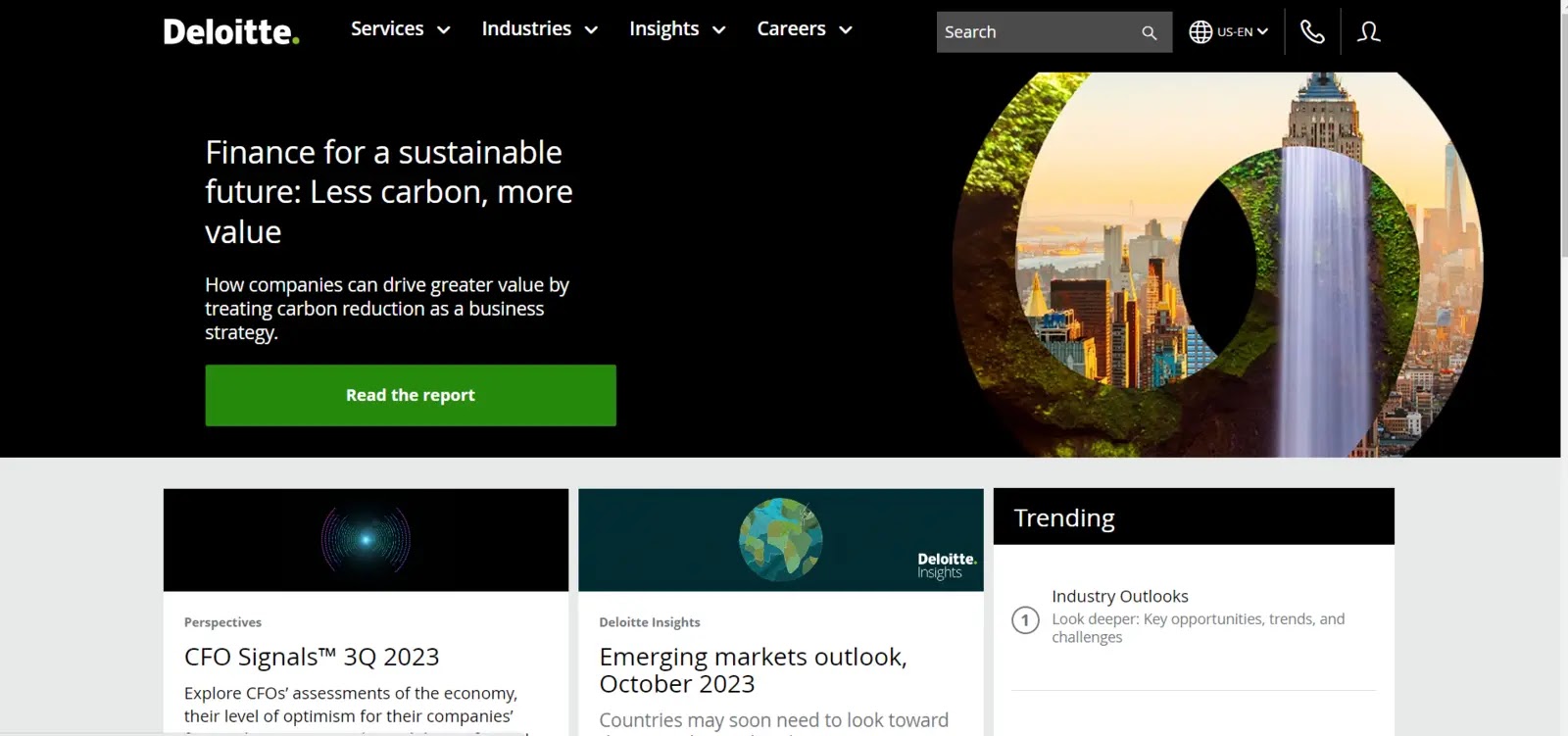This screenshot has width=1568, height=736.
Task: Expand the Industries chevron
Action: (591, 30)
